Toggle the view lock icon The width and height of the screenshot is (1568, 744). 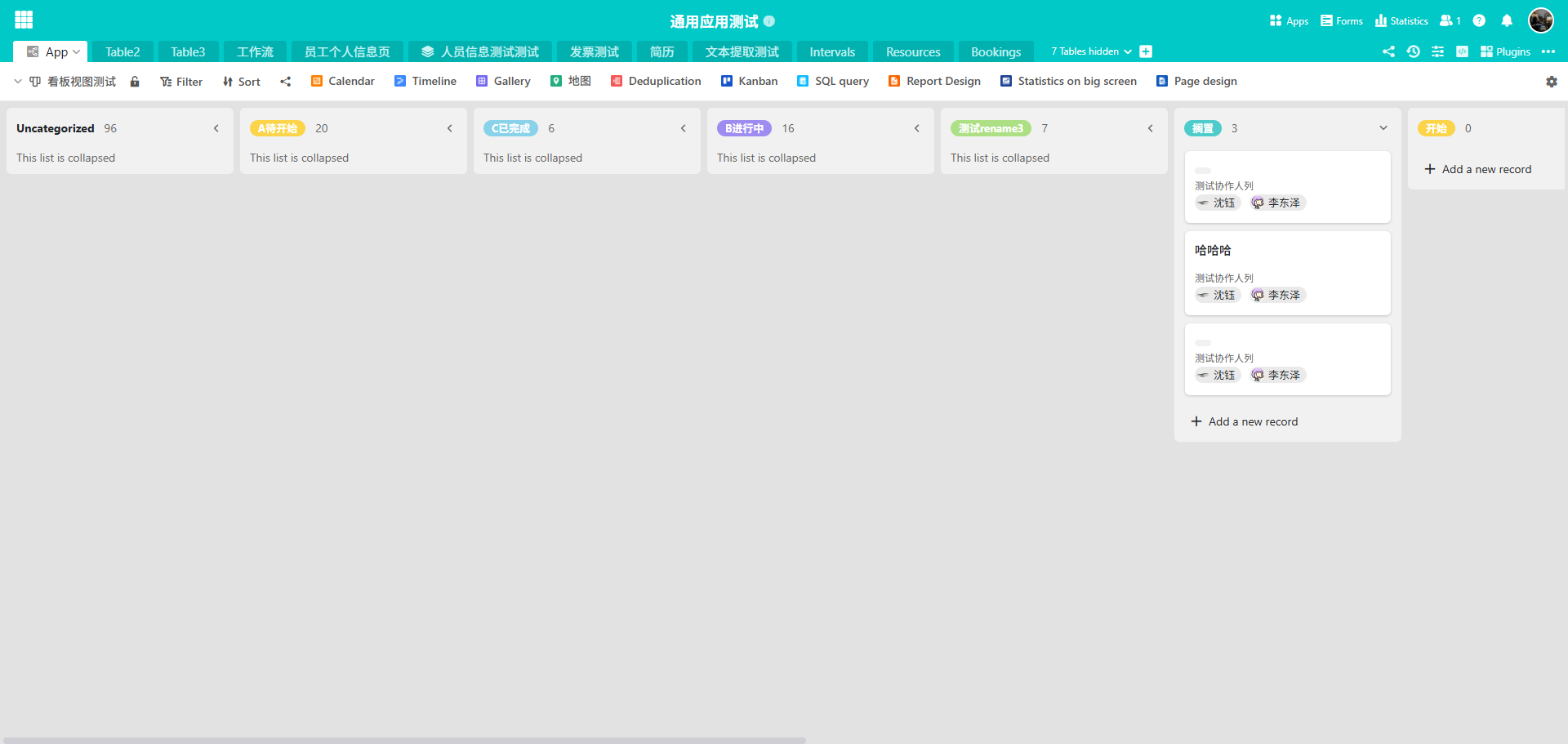135,82
